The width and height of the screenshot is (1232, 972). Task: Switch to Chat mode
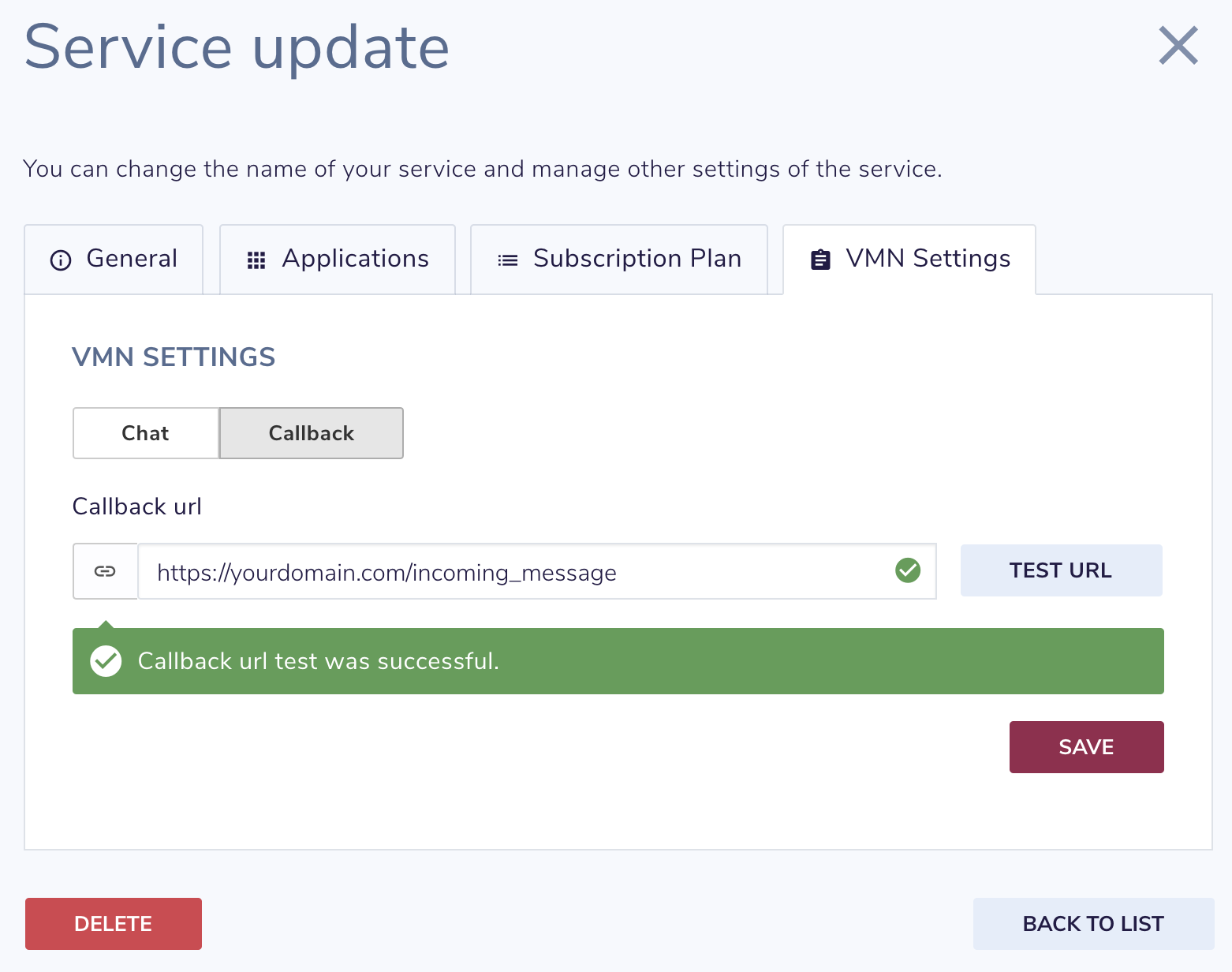145,432
